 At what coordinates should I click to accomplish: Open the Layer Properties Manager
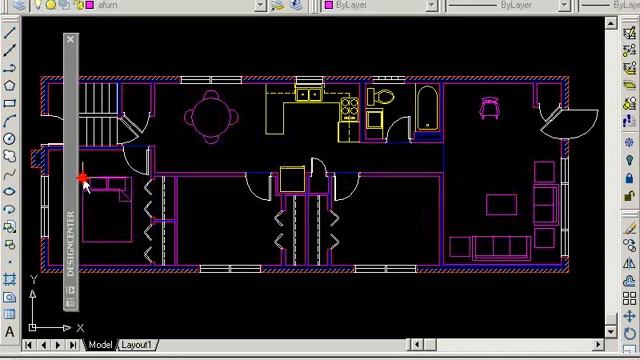[x=19, y=5]
